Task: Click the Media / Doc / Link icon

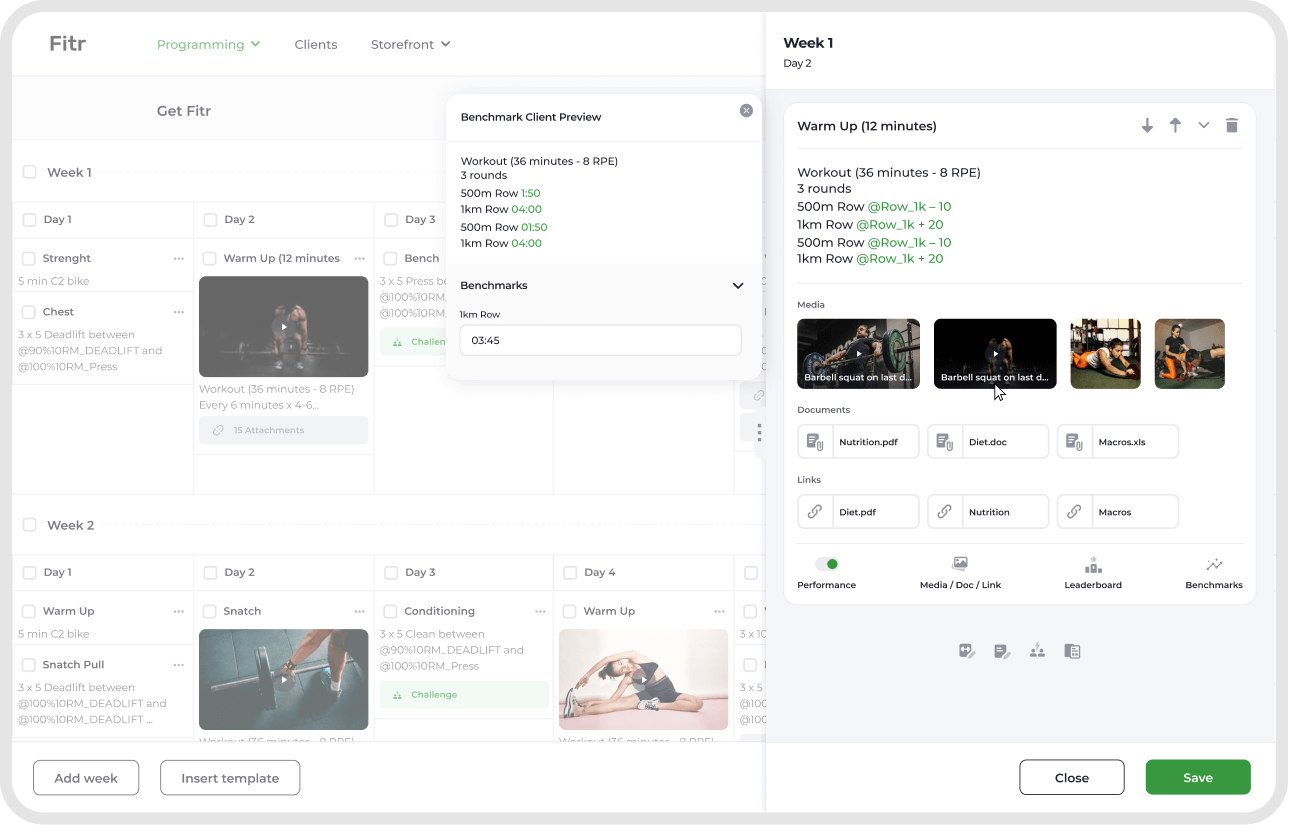Action: 960,566
